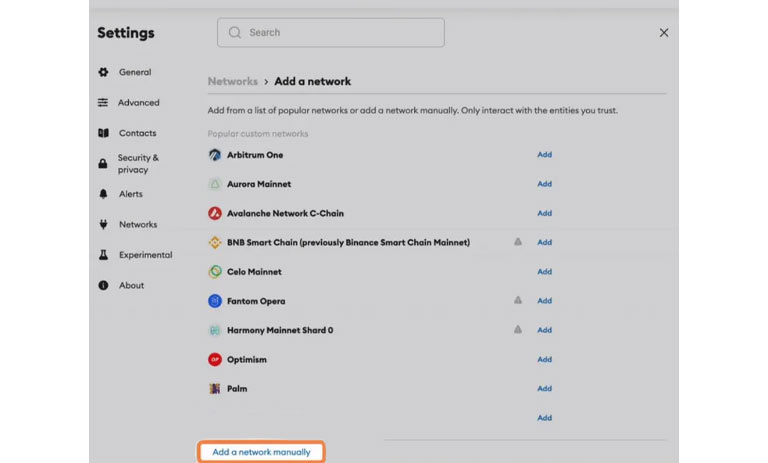
Task: Open the Experimental settings section
Action: tap(145, 255)
